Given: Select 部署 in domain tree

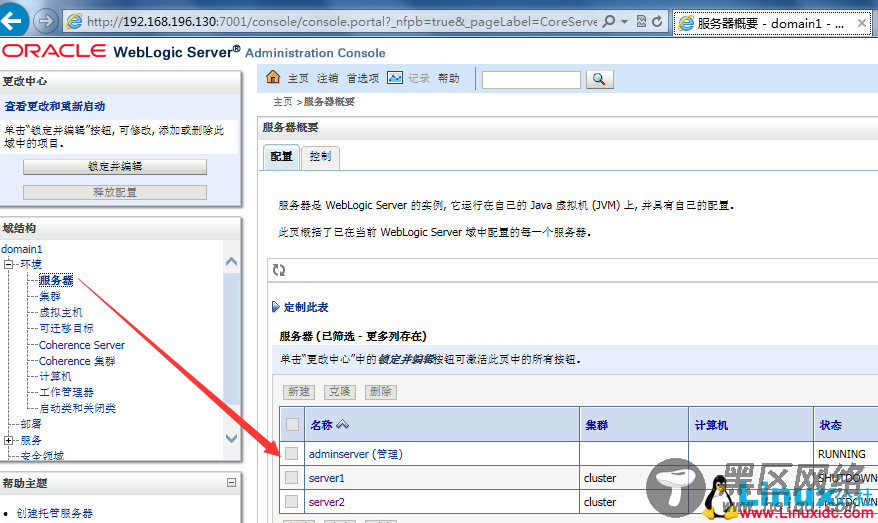Looking at the screenshot, I should (31, 424).
